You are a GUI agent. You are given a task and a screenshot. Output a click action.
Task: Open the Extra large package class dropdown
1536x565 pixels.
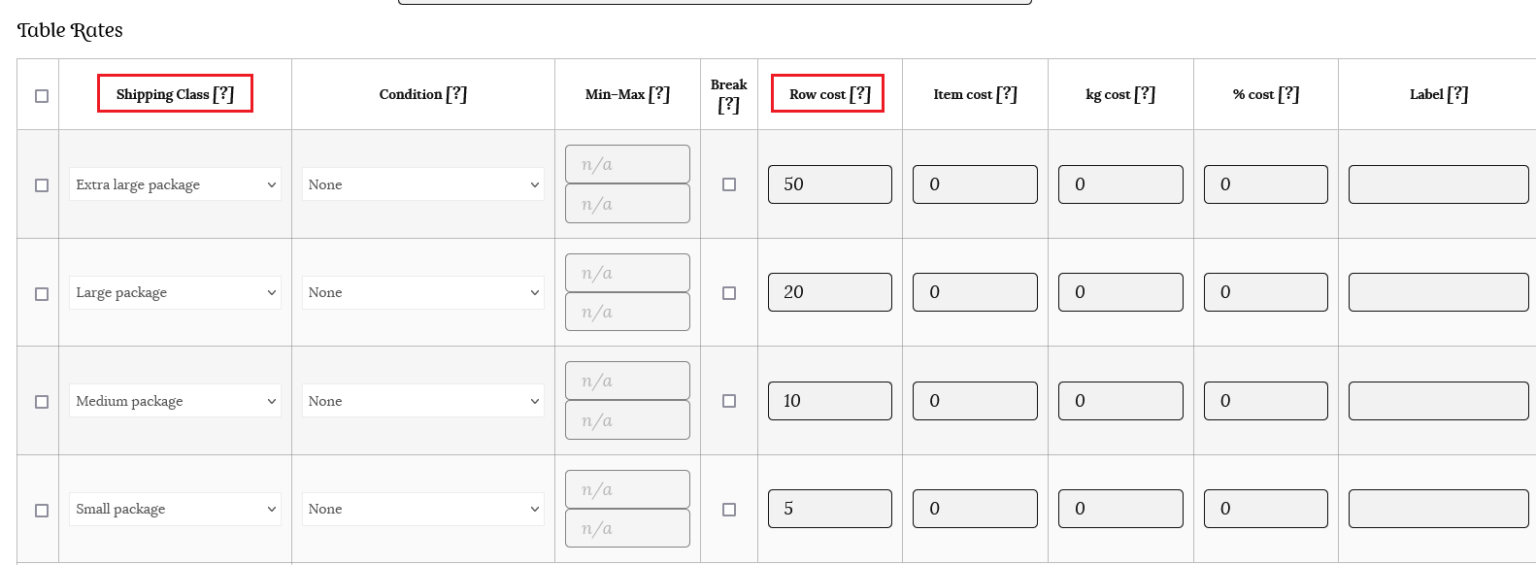pos(174,185)
